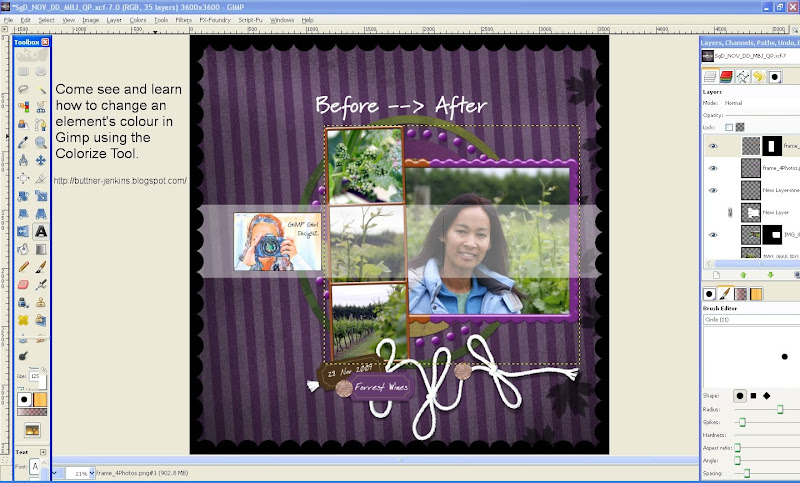Select the Airbrush tool

tap(41, 284)
